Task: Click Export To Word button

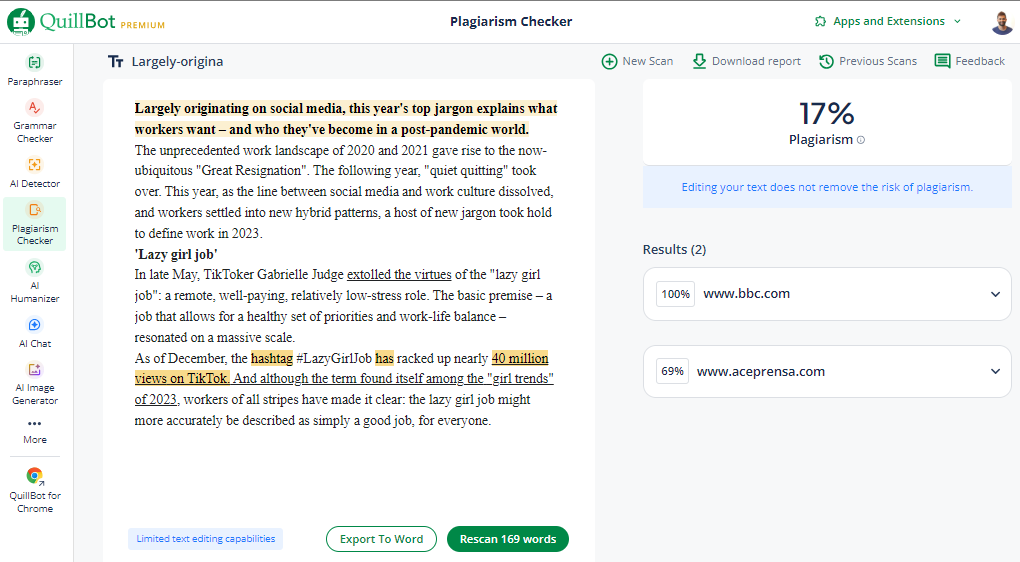Action: tap(381, 539)
